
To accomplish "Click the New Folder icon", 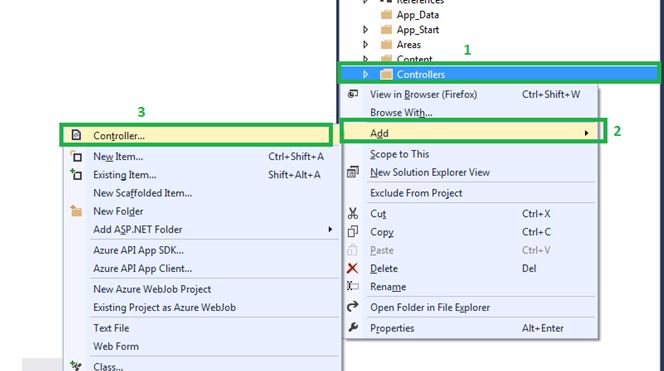I will coord(76,211).
